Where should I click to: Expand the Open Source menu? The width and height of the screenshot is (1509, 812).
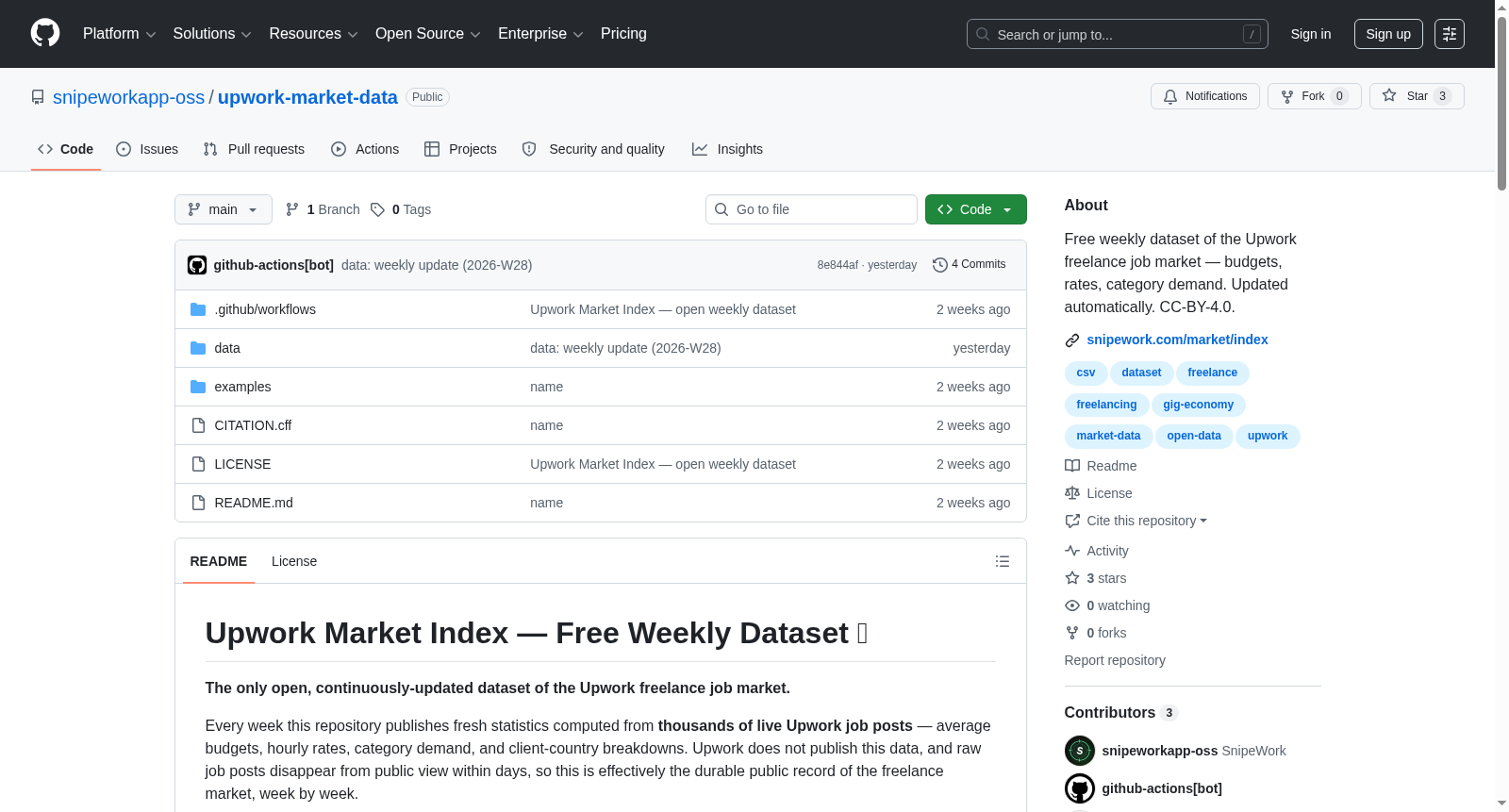point(428,34)
